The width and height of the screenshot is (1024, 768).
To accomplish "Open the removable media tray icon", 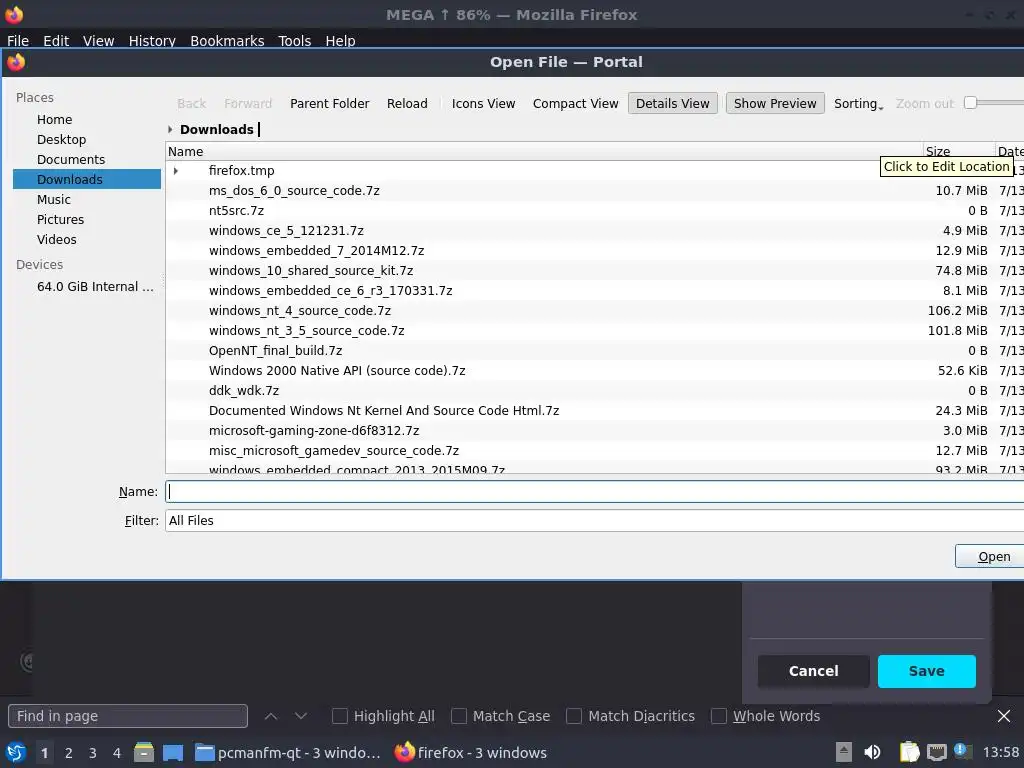I will (844, 752).
